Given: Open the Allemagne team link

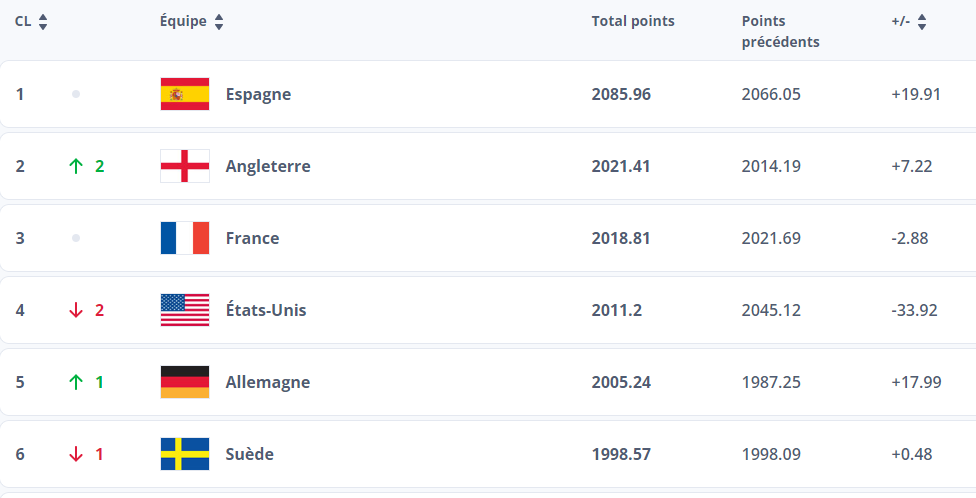Looking at the screenshot, I should [x=268, y=382].
